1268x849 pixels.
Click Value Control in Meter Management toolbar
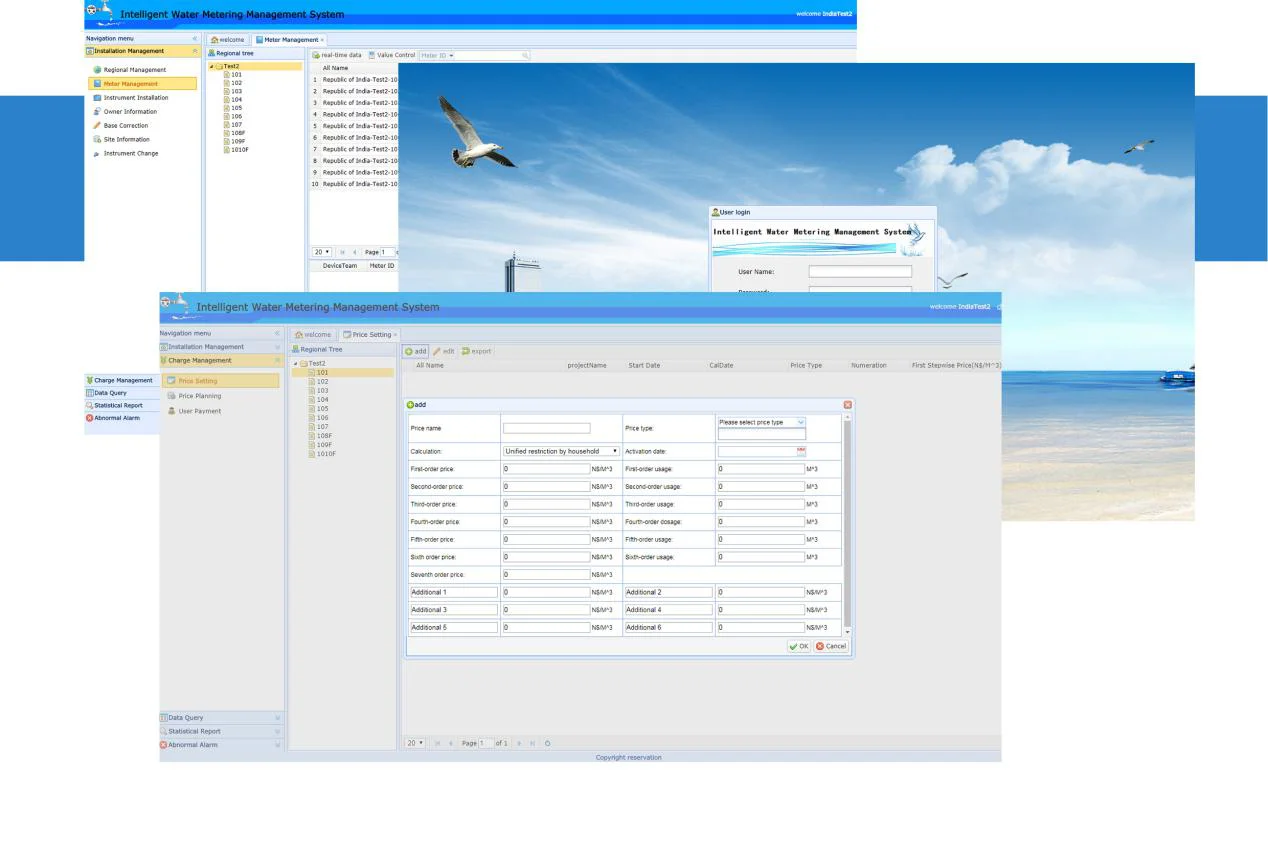pos(391,55)
